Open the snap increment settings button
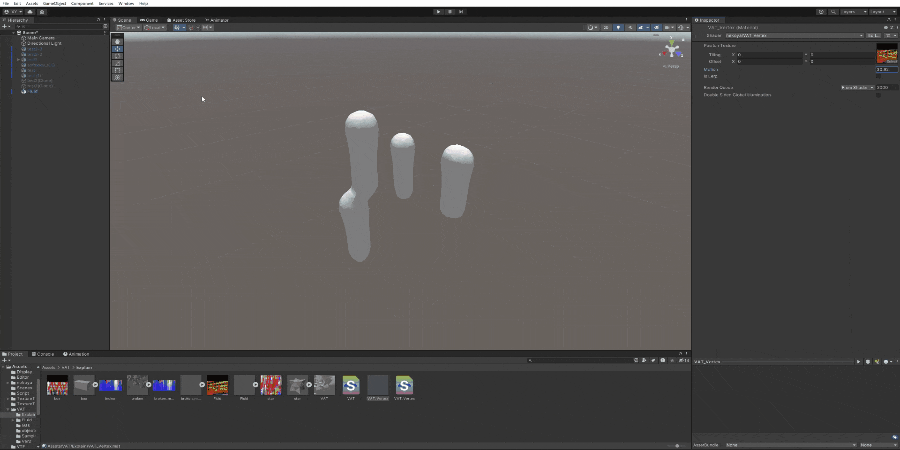The image size is (900, 450). [207, 27]
